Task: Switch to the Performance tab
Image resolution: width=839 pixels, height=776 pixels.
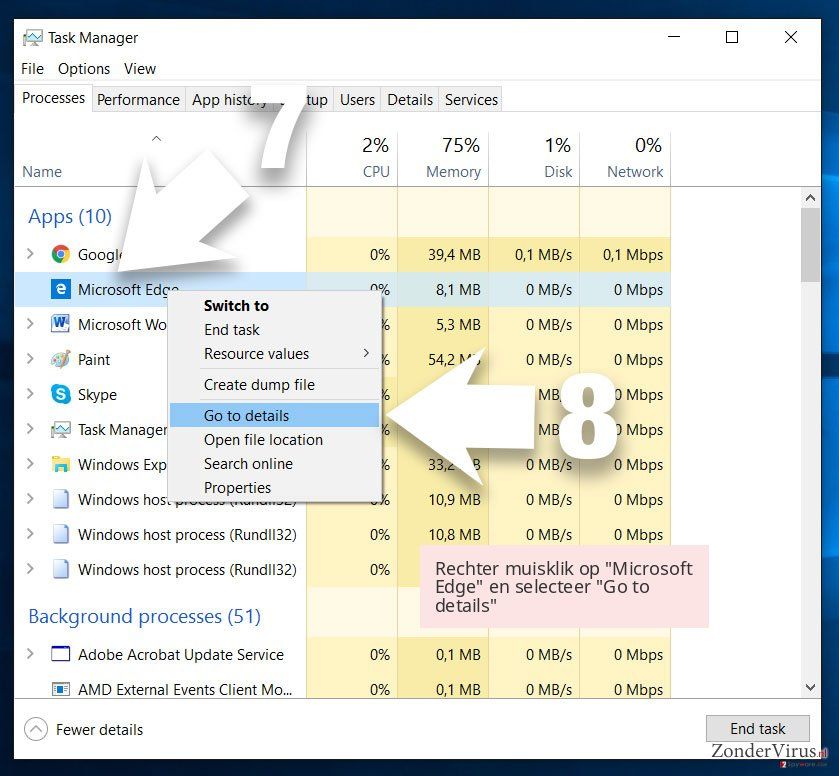Action: tap(138, 100)
